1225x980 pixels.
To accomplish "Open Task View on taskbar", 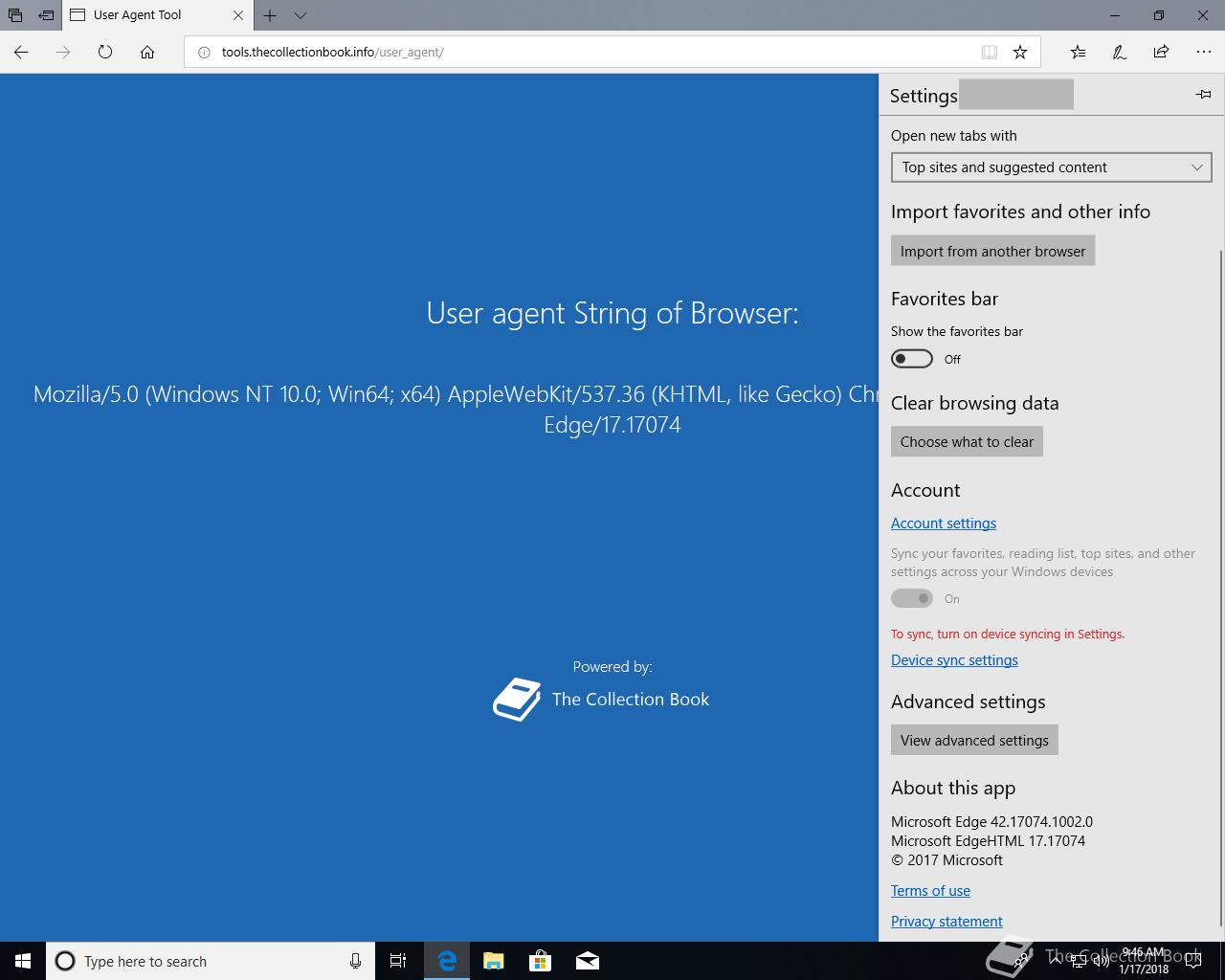I will tap(398, 961).
